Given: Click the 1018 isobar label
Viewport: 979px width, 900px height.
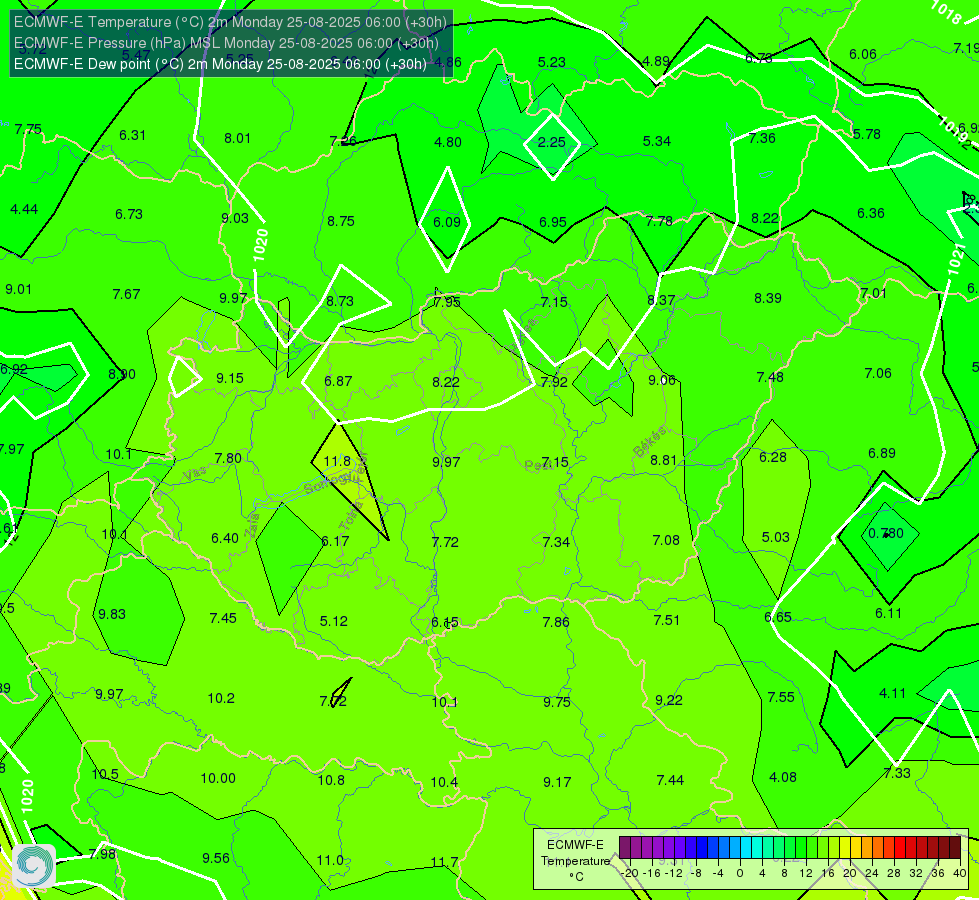Looking at the screenshot, I should pyautogui.click(x=947, y=12).
